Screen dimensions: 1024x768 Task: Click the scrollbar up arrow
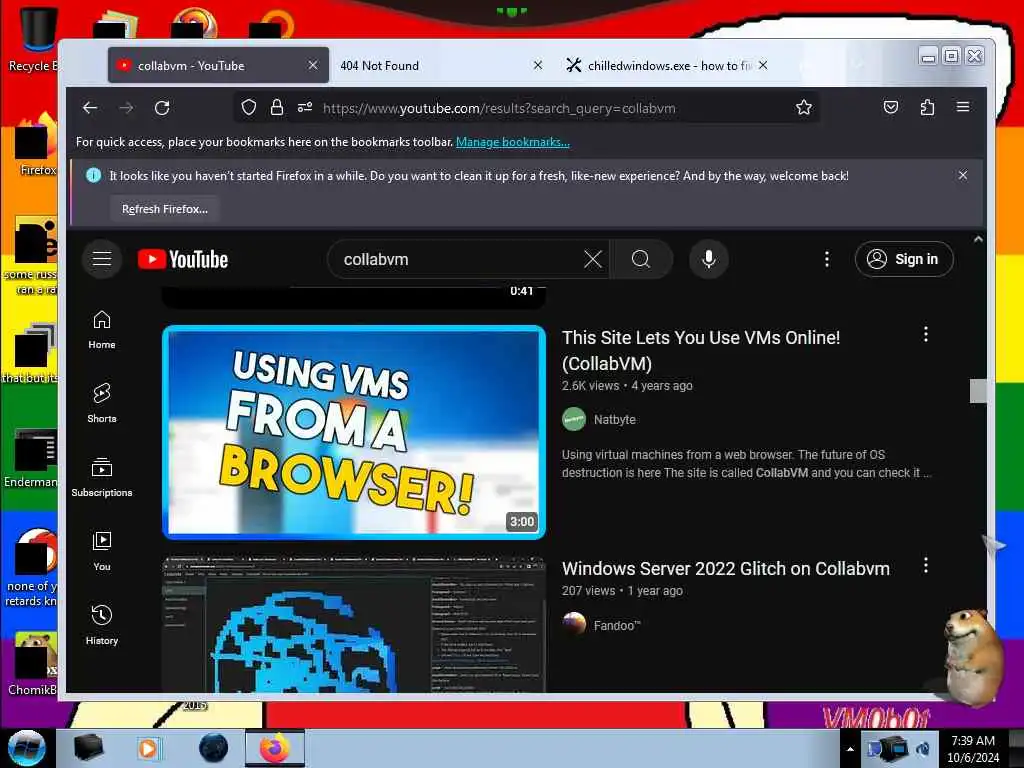(x=978, y=240)
